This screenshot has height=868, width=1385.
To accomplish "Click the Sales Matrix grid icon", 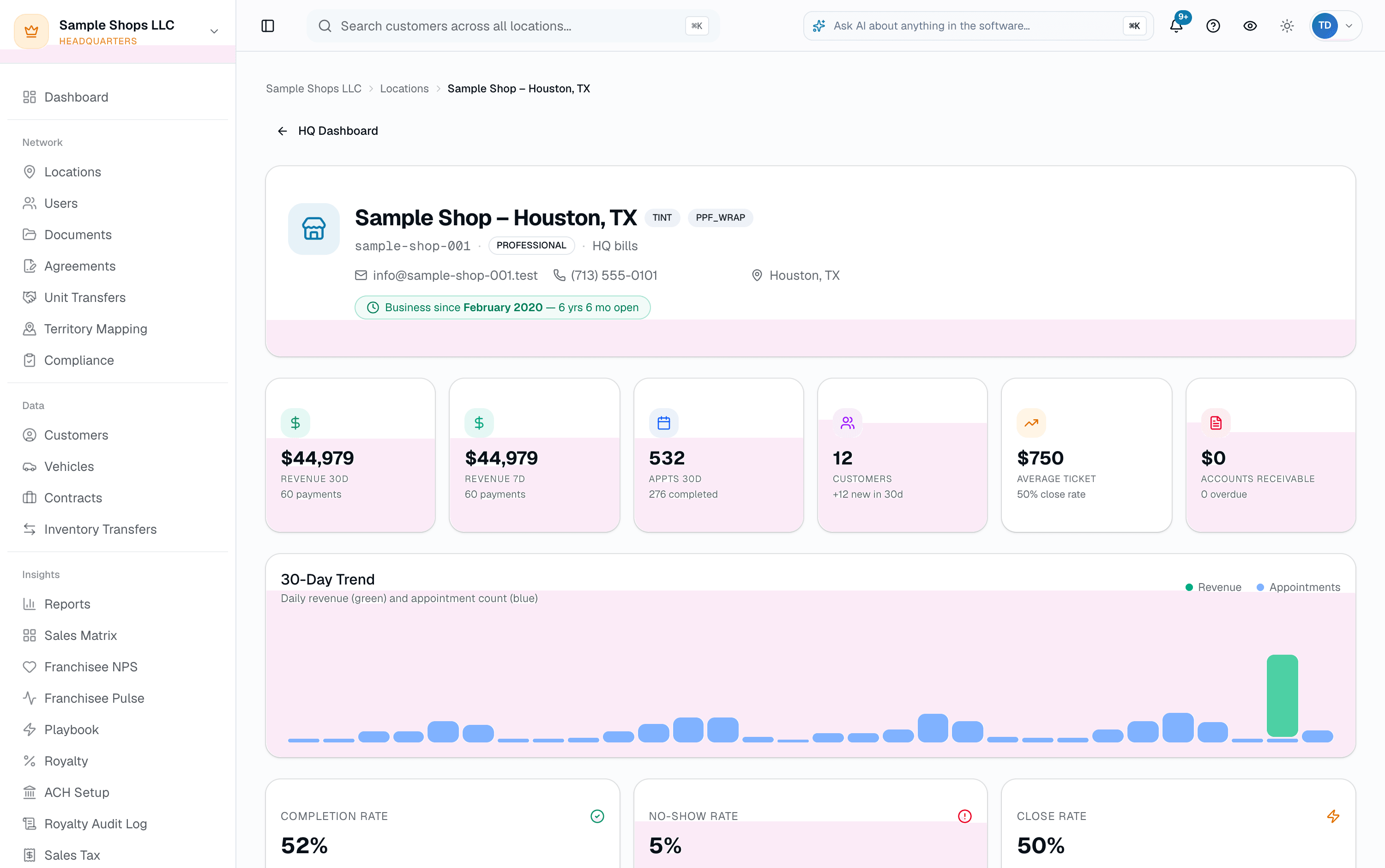I will tap(29, 635).
